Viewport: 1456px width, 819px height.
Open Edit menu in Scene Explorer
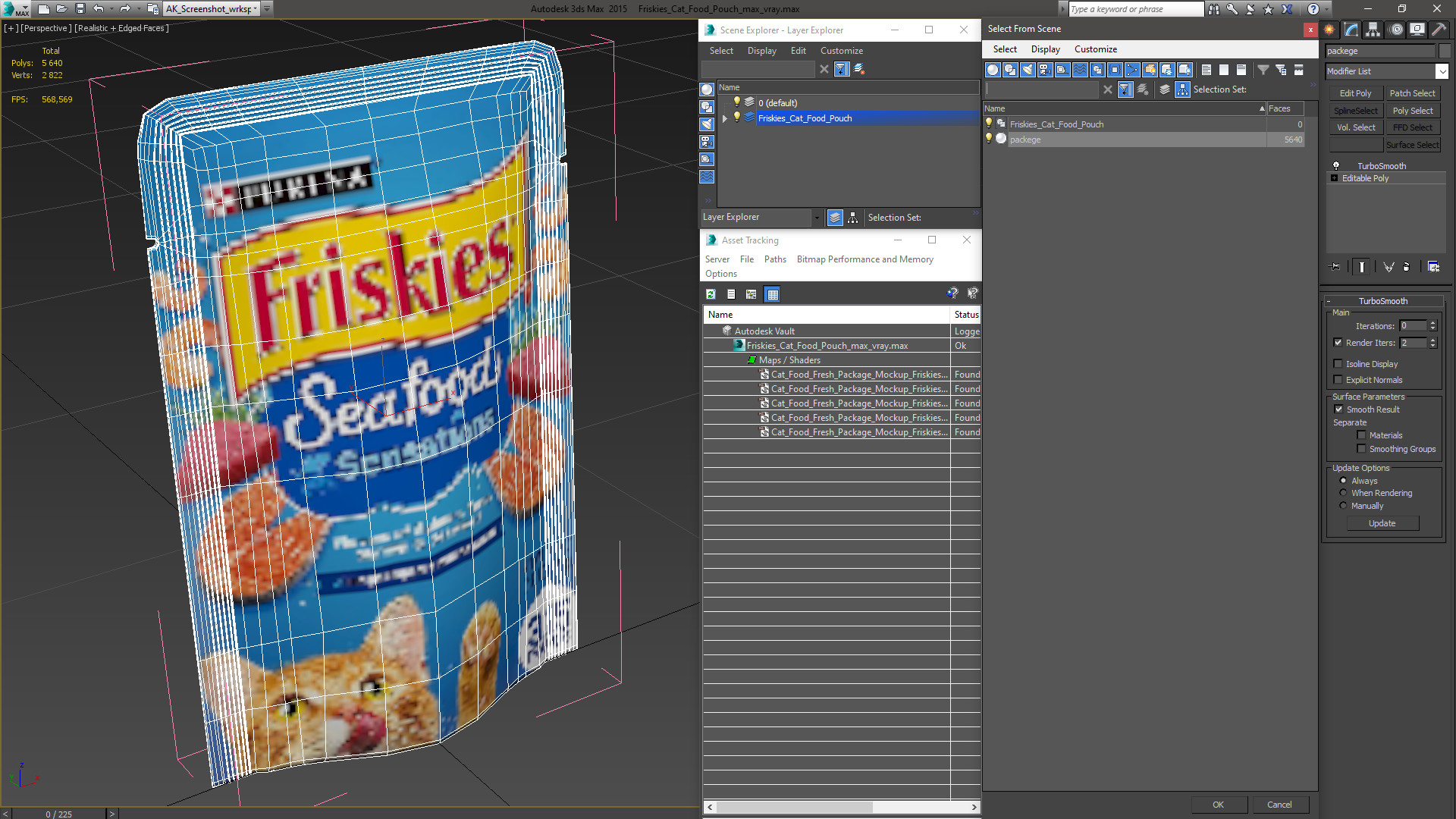pyautogui.click(x=798, y=51)
